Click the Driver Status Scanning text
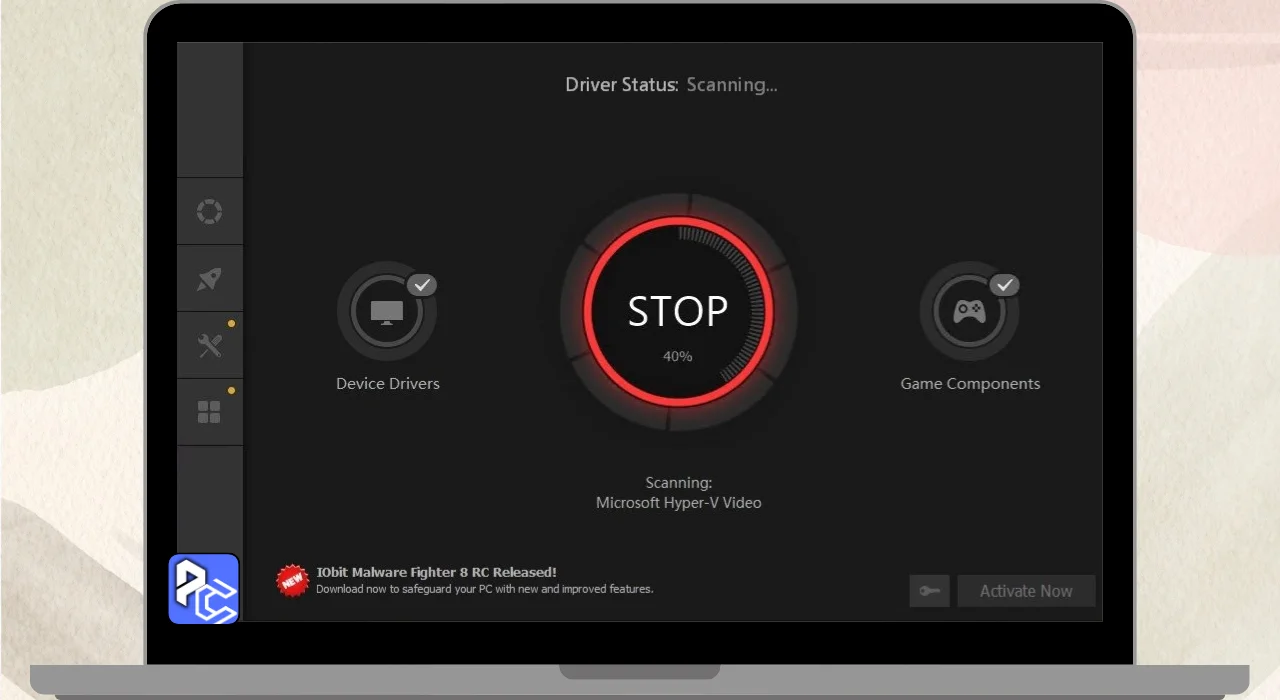Image resolution: width=1280 pixels, height=700 pixels. coord(672,85)
